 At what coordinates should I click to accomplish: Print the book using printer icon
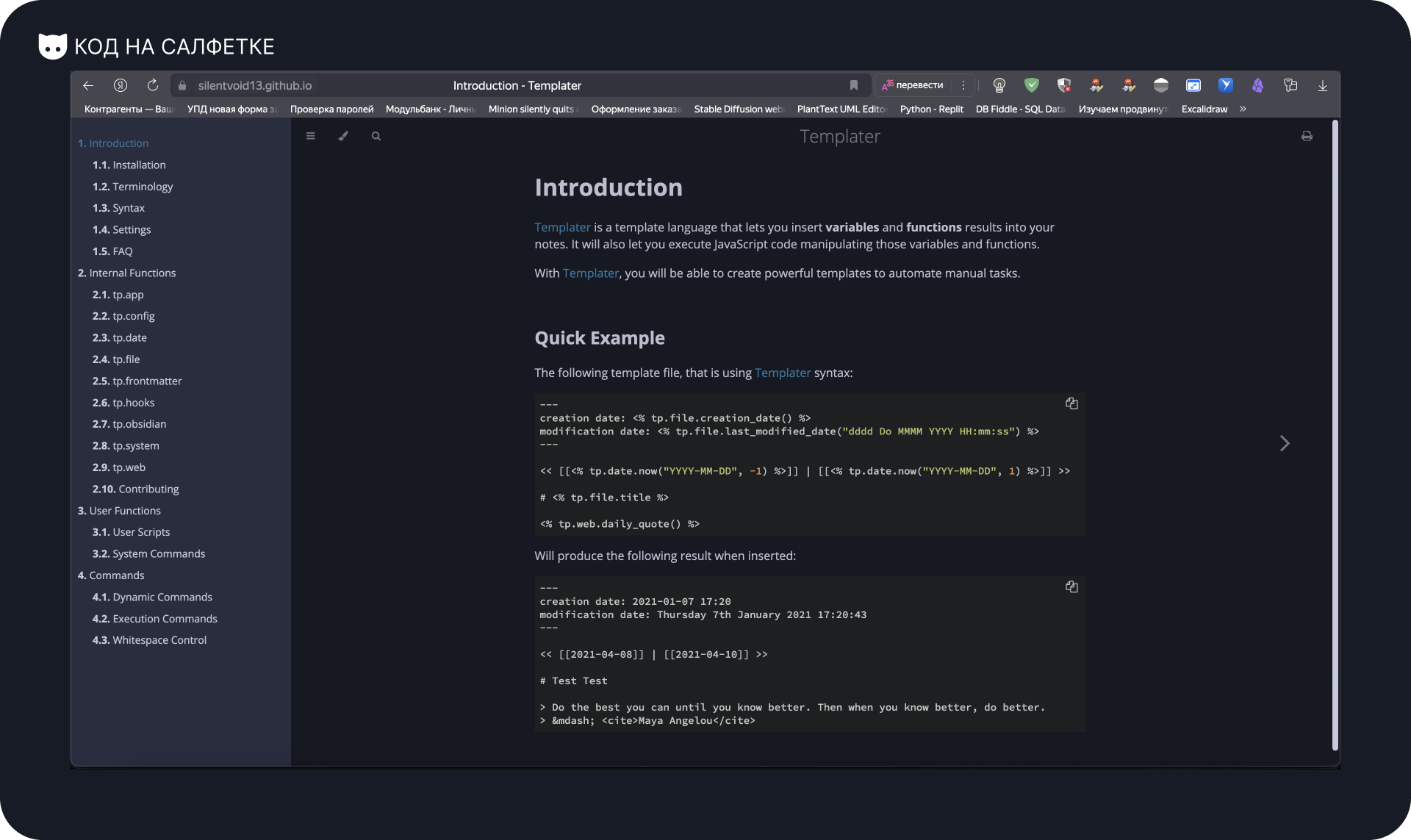[1307, 136]
